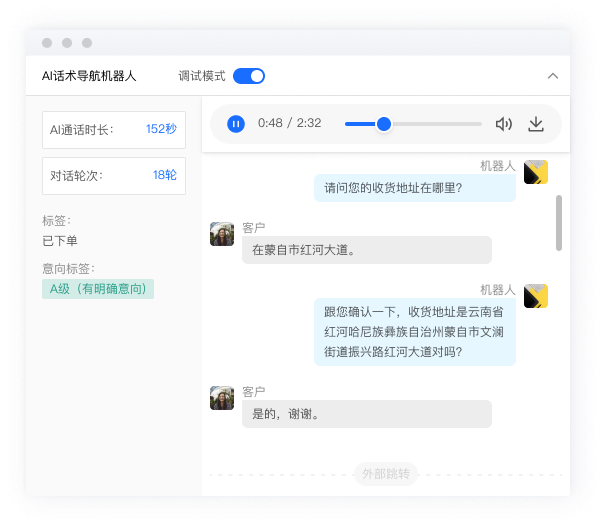604x526 pixels.
Task: Download the call recording
Action: pyautogui.click(x=536, y=124)
